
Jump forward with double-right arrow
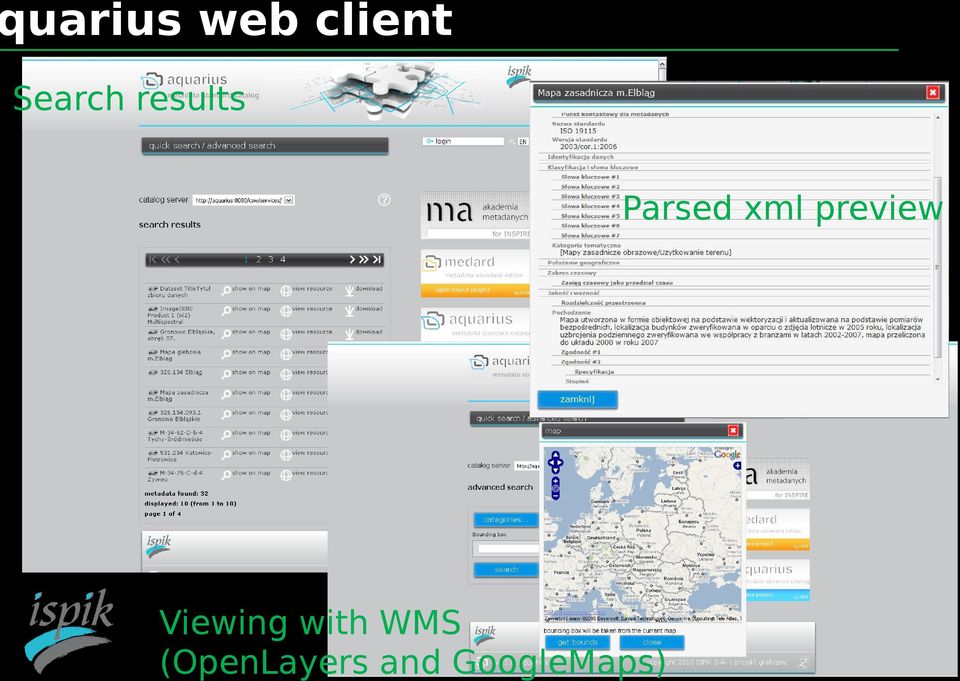point(364,260)
